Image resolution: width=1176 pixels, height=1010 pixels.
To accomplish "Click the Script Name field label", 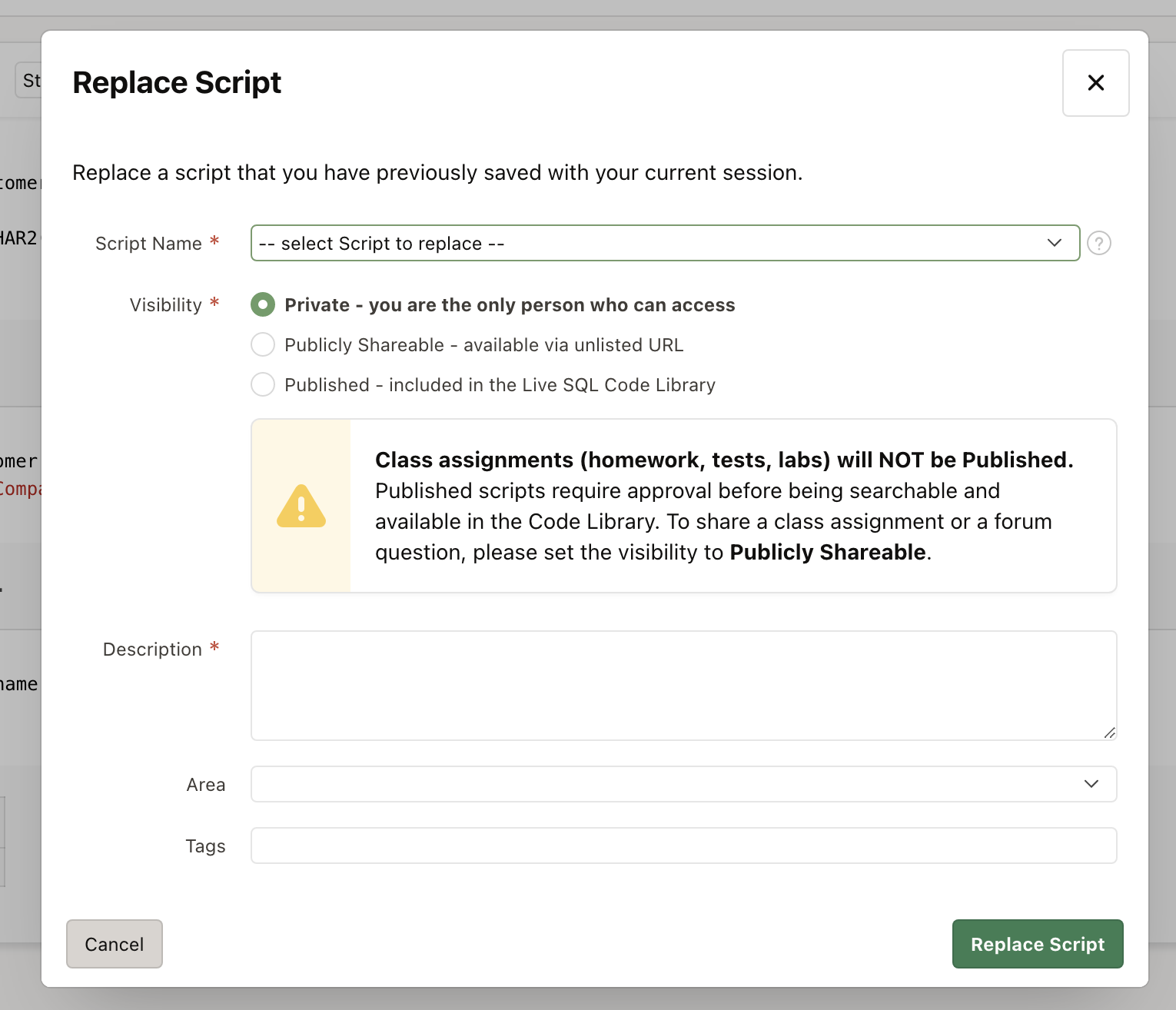I will pos(148,244).
